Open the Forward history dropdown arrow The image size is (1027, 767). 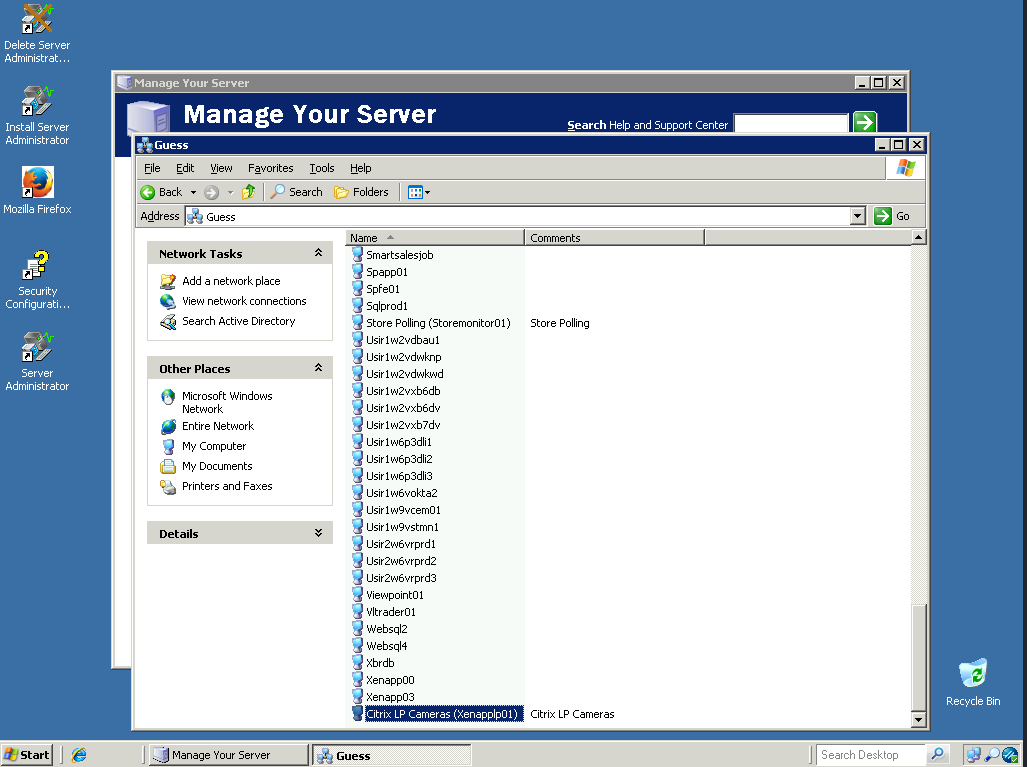(x=230, y=193)
